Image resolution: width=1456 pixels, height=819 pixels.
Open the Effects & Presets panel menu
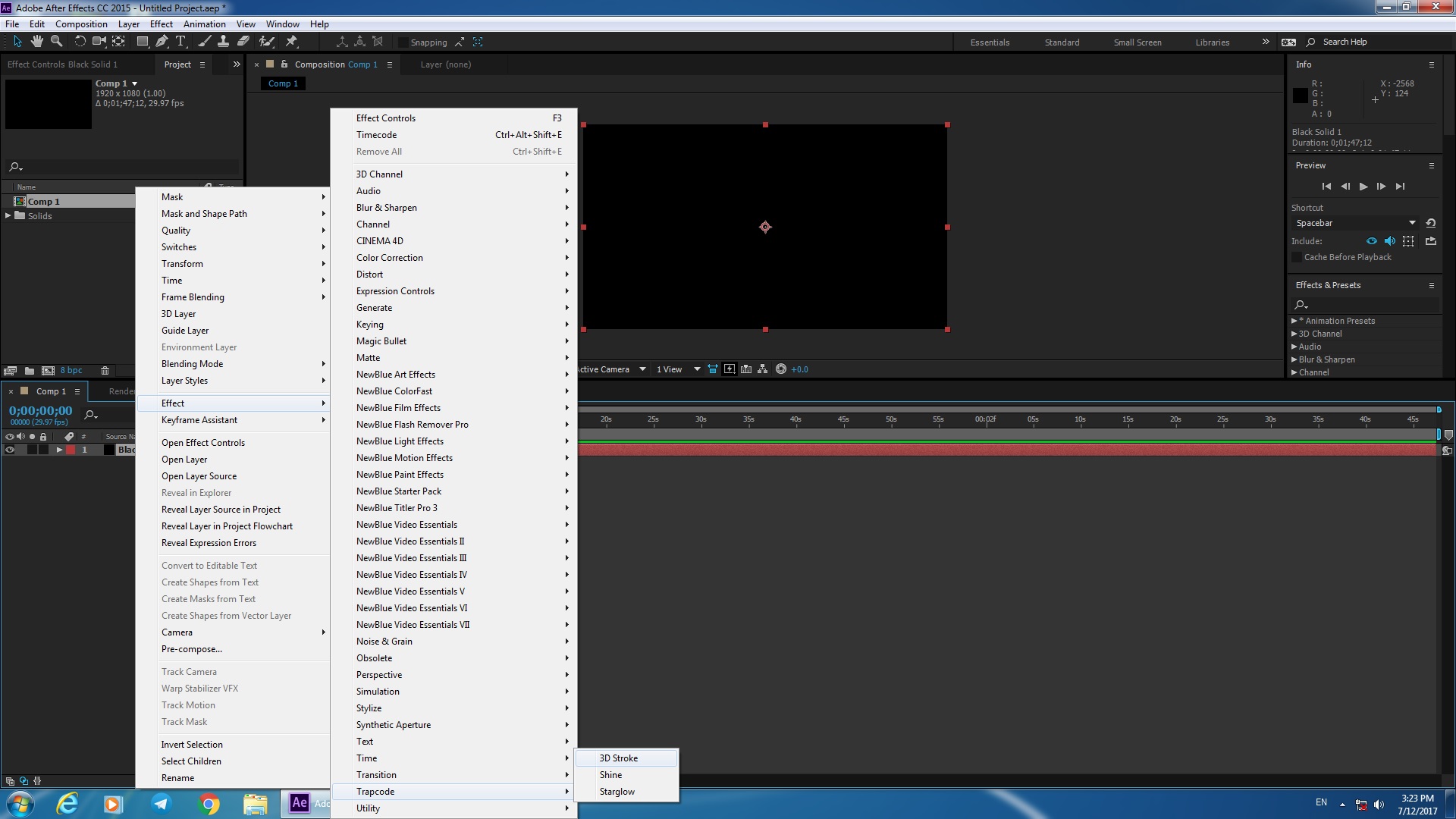point(1432,285)
